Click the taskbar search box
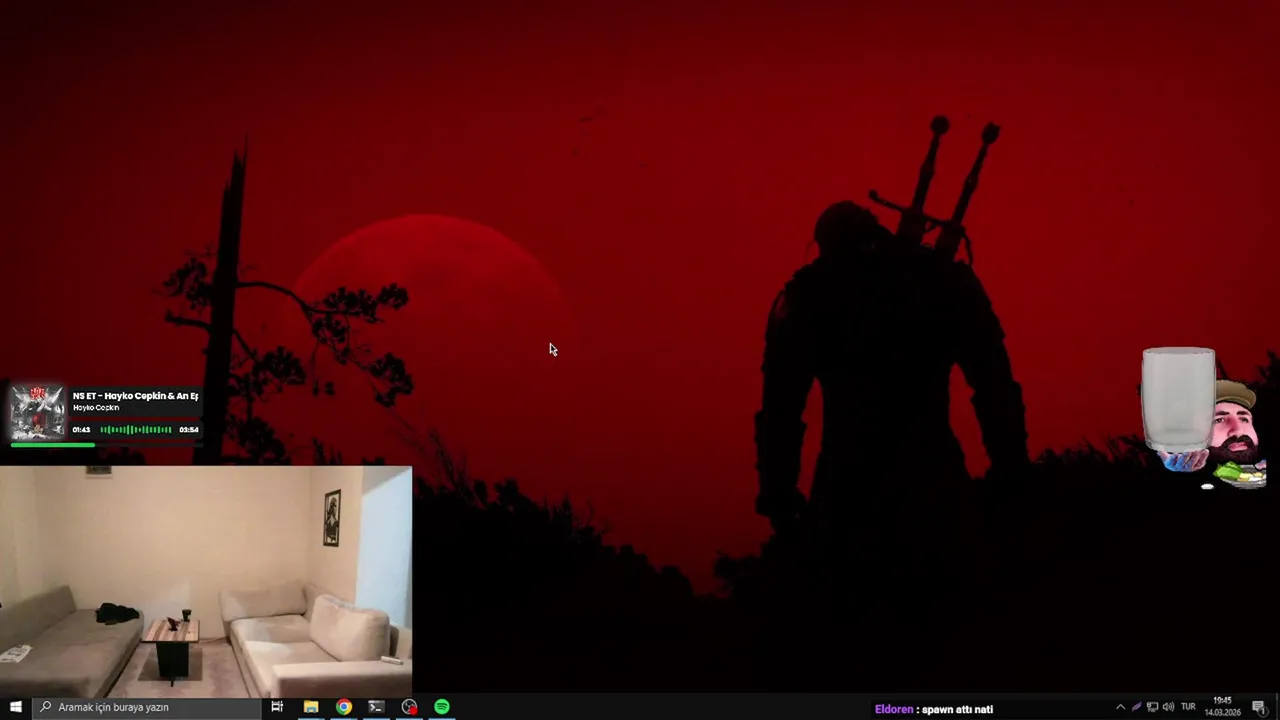The image size is (1280, 720). coord(146,707)
